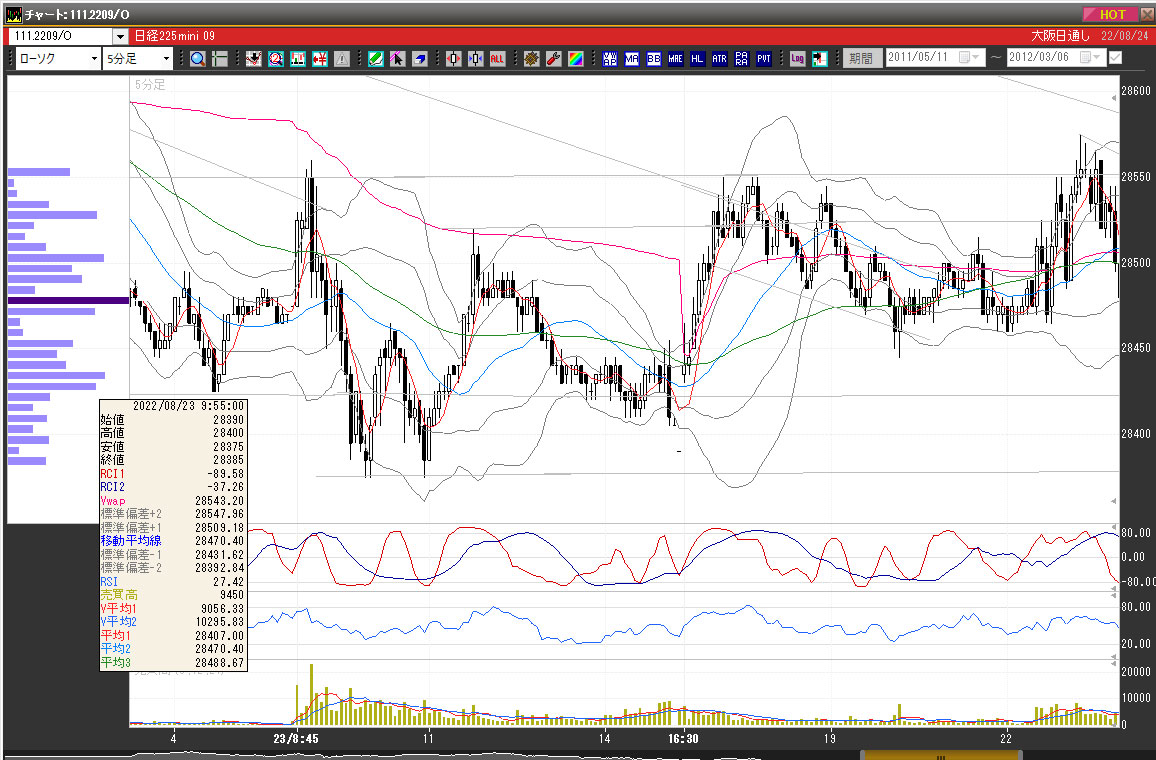Image resolution: width=1156 pixels, height=760 pixels.
Task: Toggle the MA moving average indicator
Action: tap(632, 59)
